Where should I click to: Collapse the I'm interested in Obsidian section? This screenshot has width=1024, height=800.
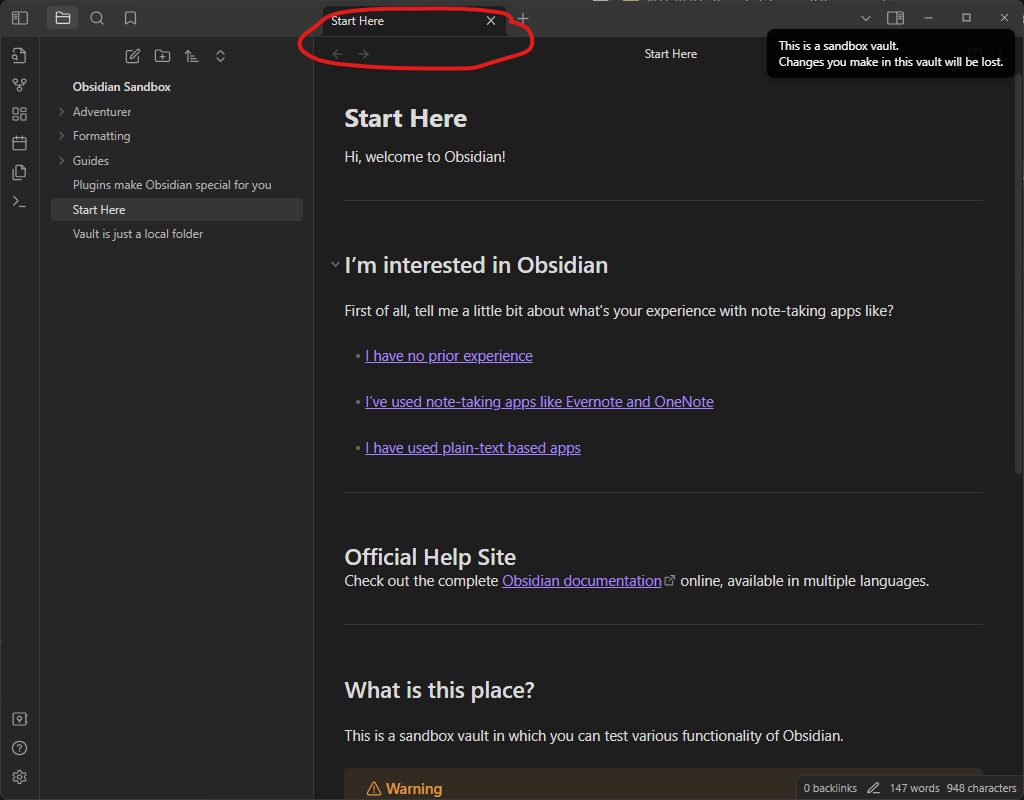coord(334,264)
